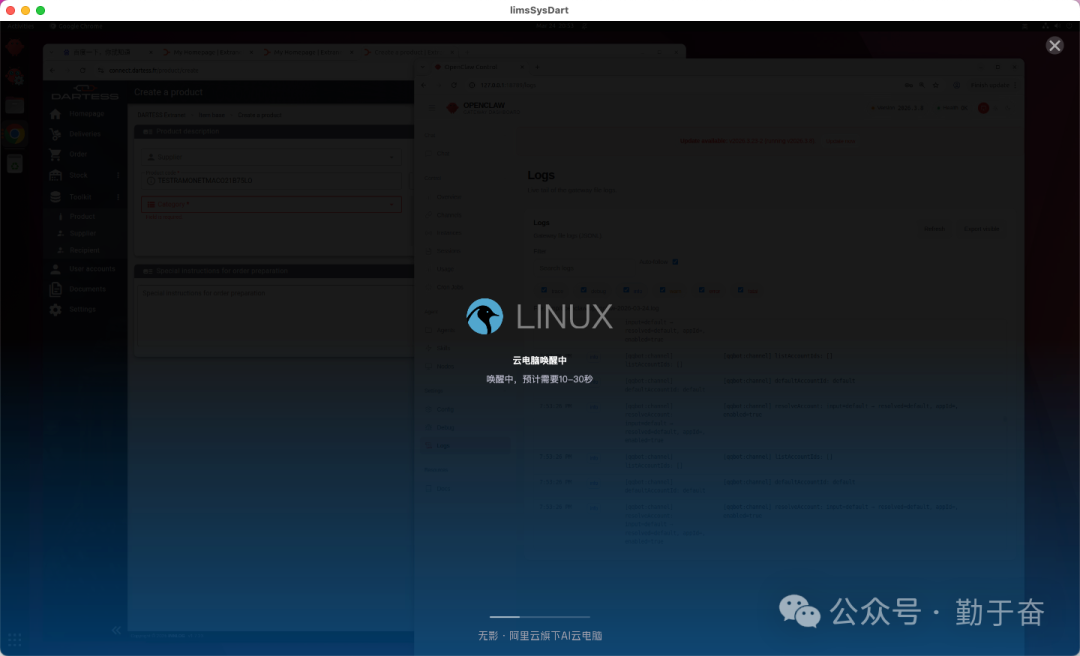Expand the Toolkit submenu dots in Dartess
Image resolution: width=1080 pixels, height=656 pixels.
[118, 197]
